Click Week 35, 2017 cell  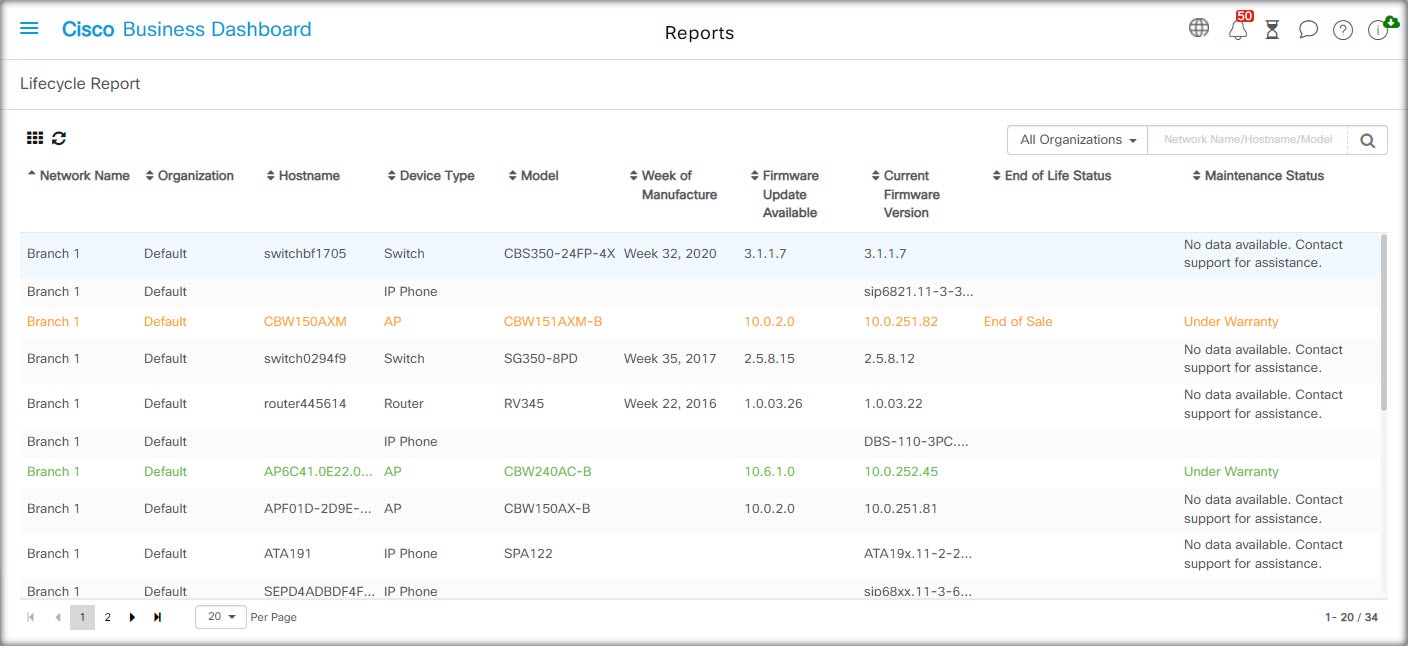(670, 359)
